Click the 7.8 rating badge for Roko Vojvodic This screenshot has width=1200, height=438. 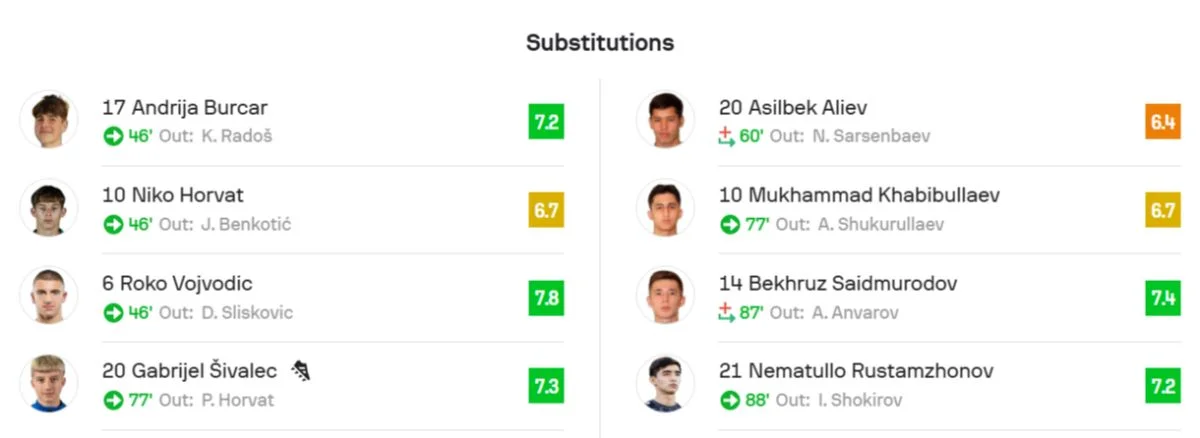(546, 298)
